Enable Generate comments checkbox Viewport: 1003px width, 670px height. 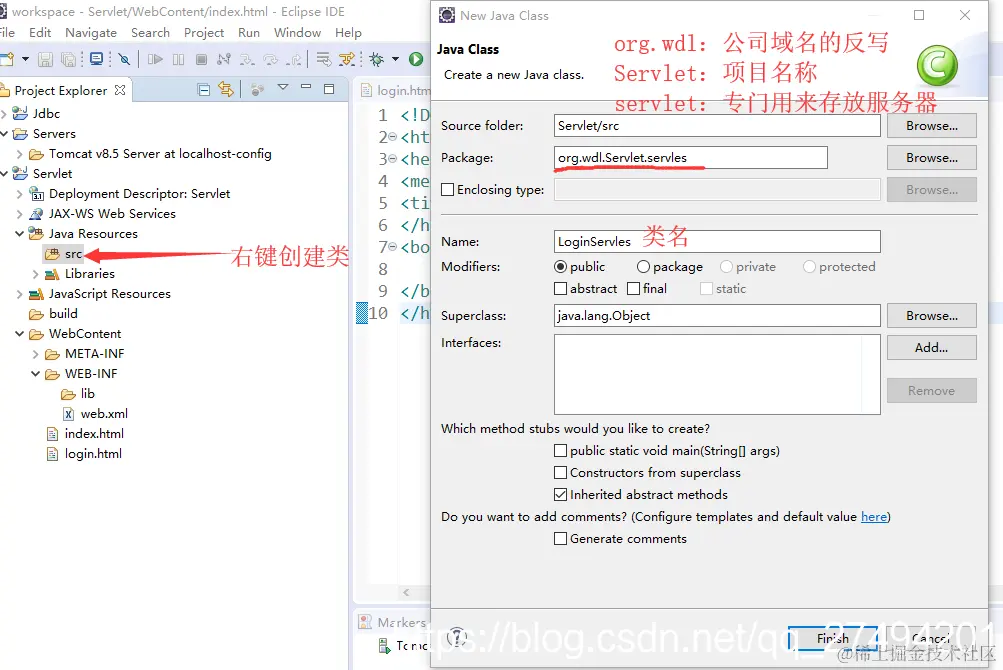(560, 539)
